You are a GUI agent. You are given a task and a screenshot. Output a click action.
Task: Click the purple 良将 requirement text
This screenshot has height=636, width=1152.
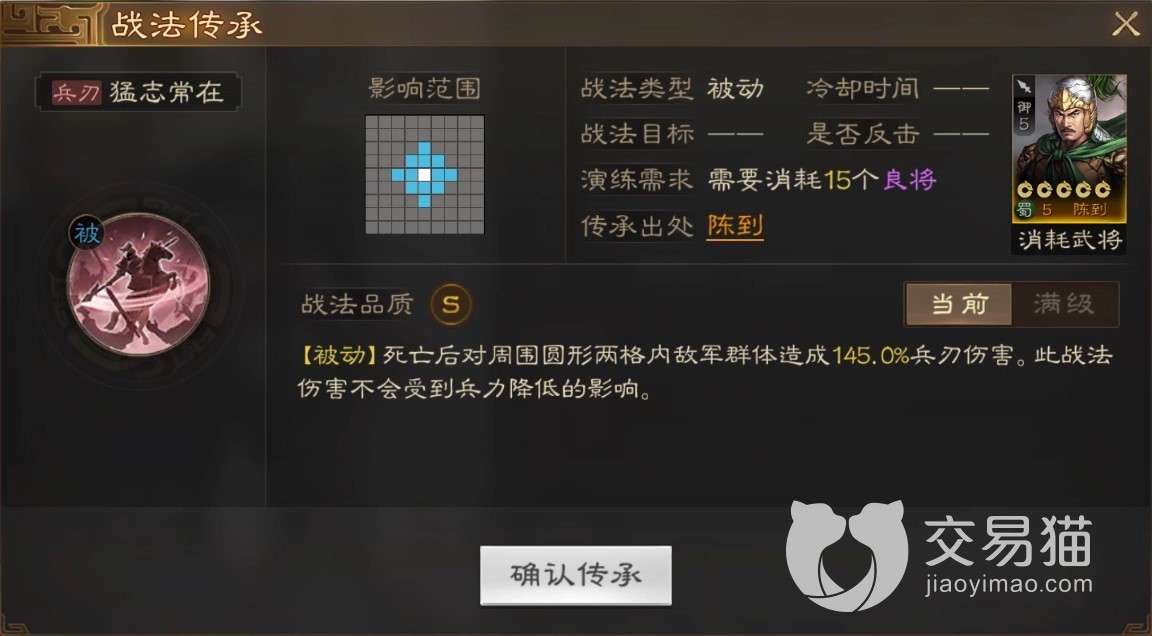click(910, 179)
